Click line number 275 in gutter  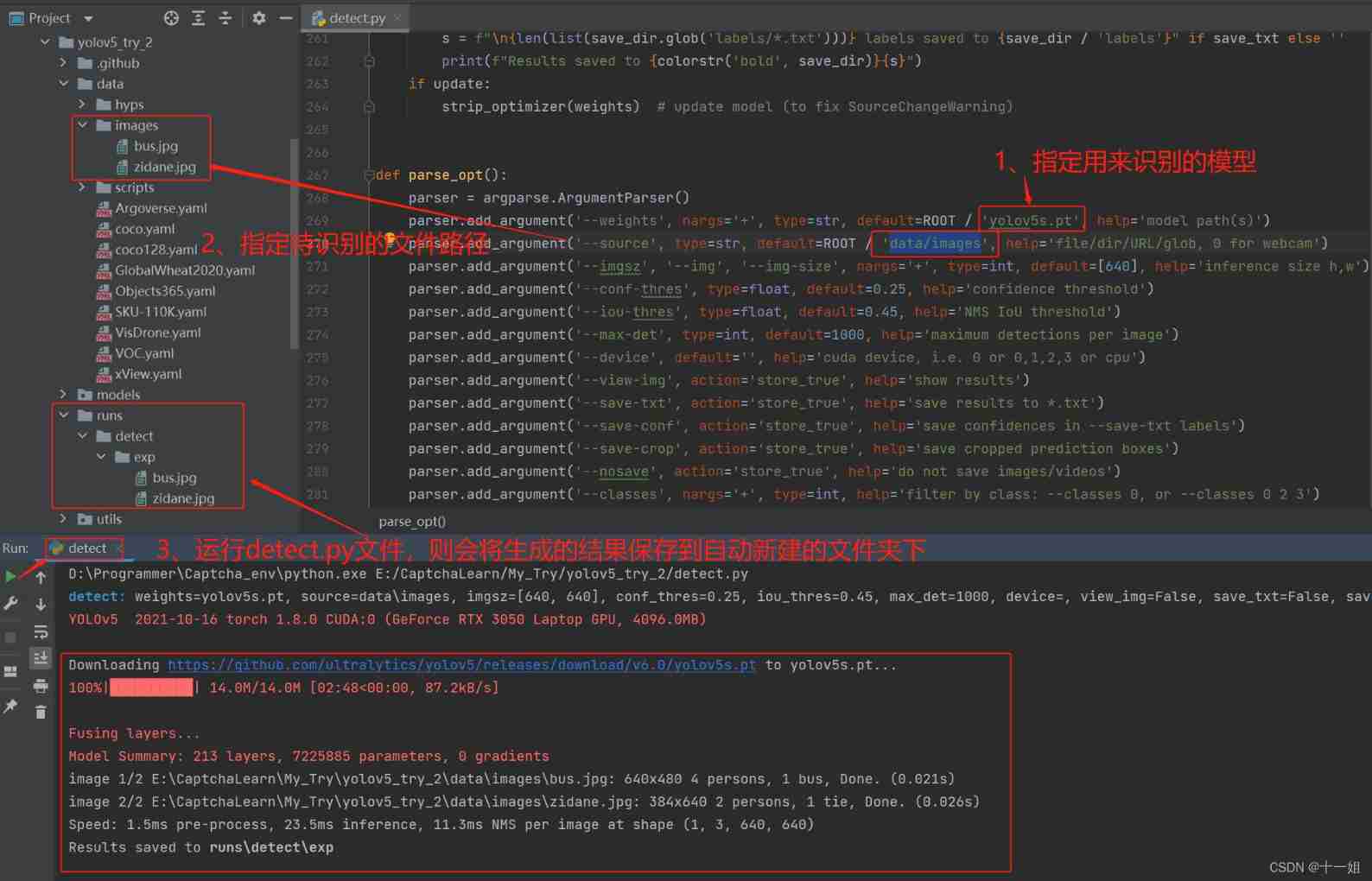317,358
